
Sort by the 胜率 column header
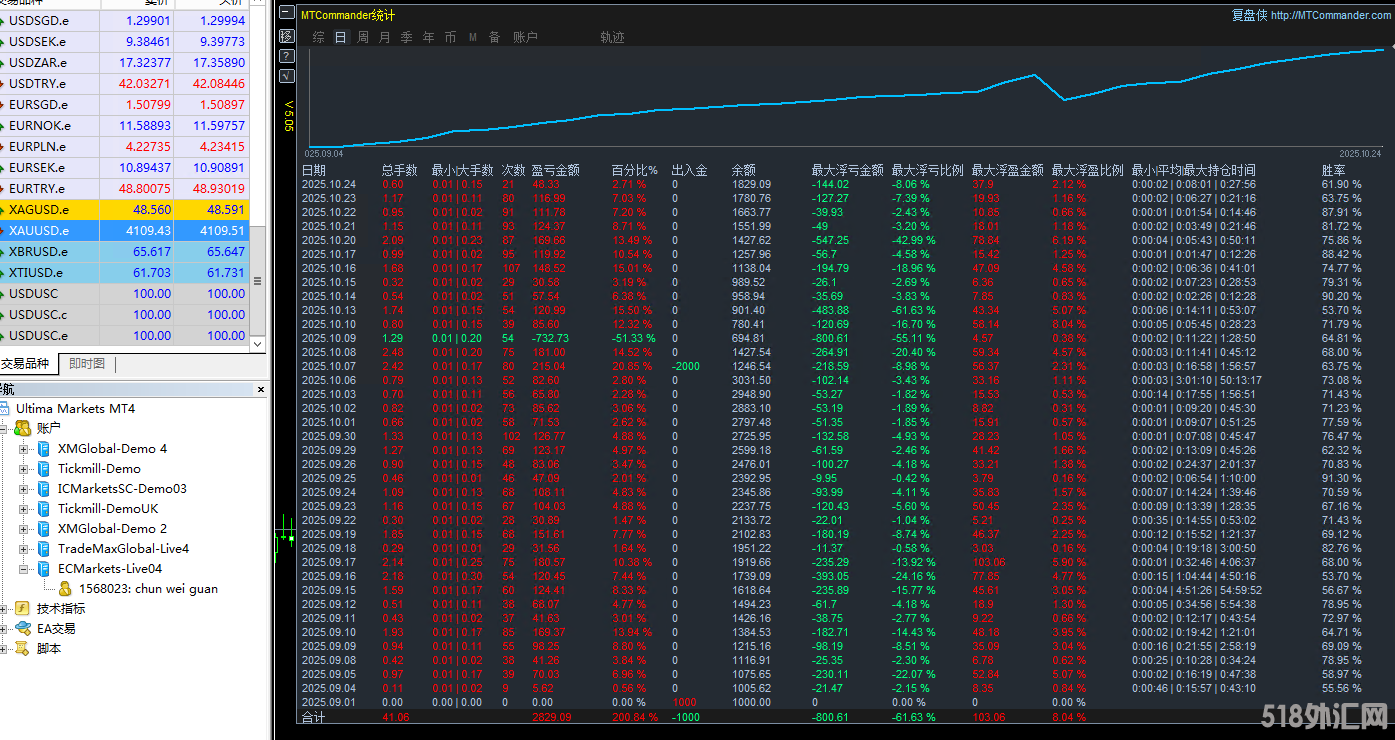pos(1334,170)
